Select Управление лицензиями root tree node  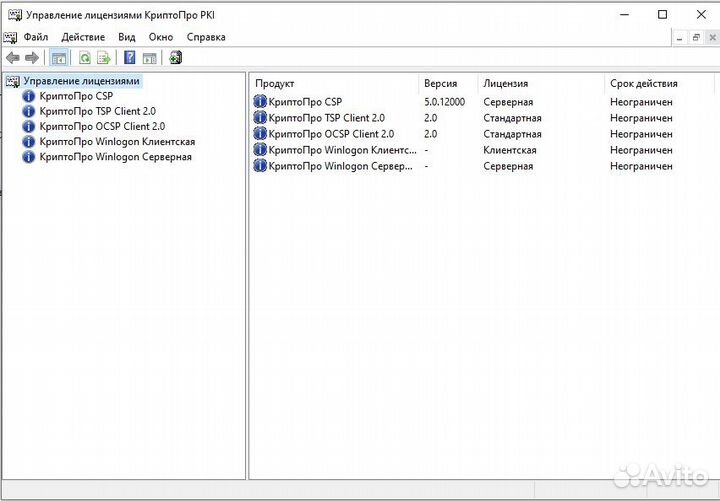tap(81, 81)
